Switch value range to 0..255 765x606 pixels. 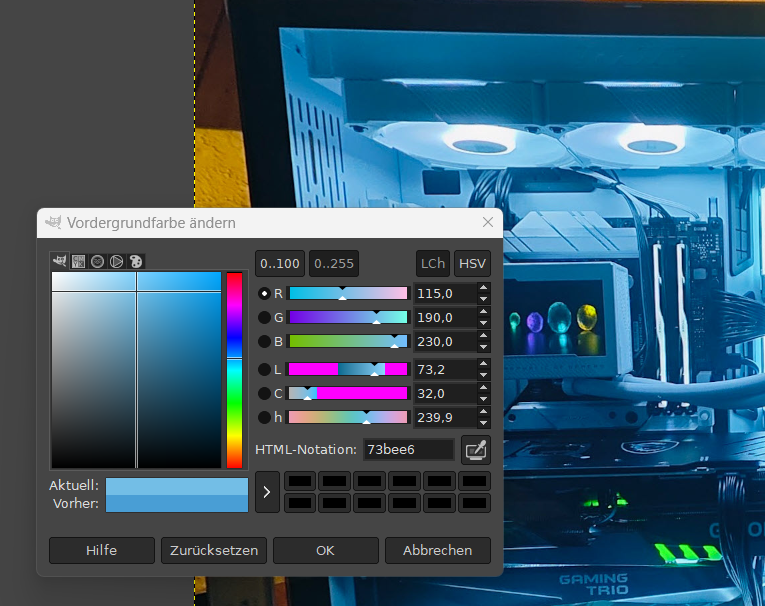click(334, 264)
